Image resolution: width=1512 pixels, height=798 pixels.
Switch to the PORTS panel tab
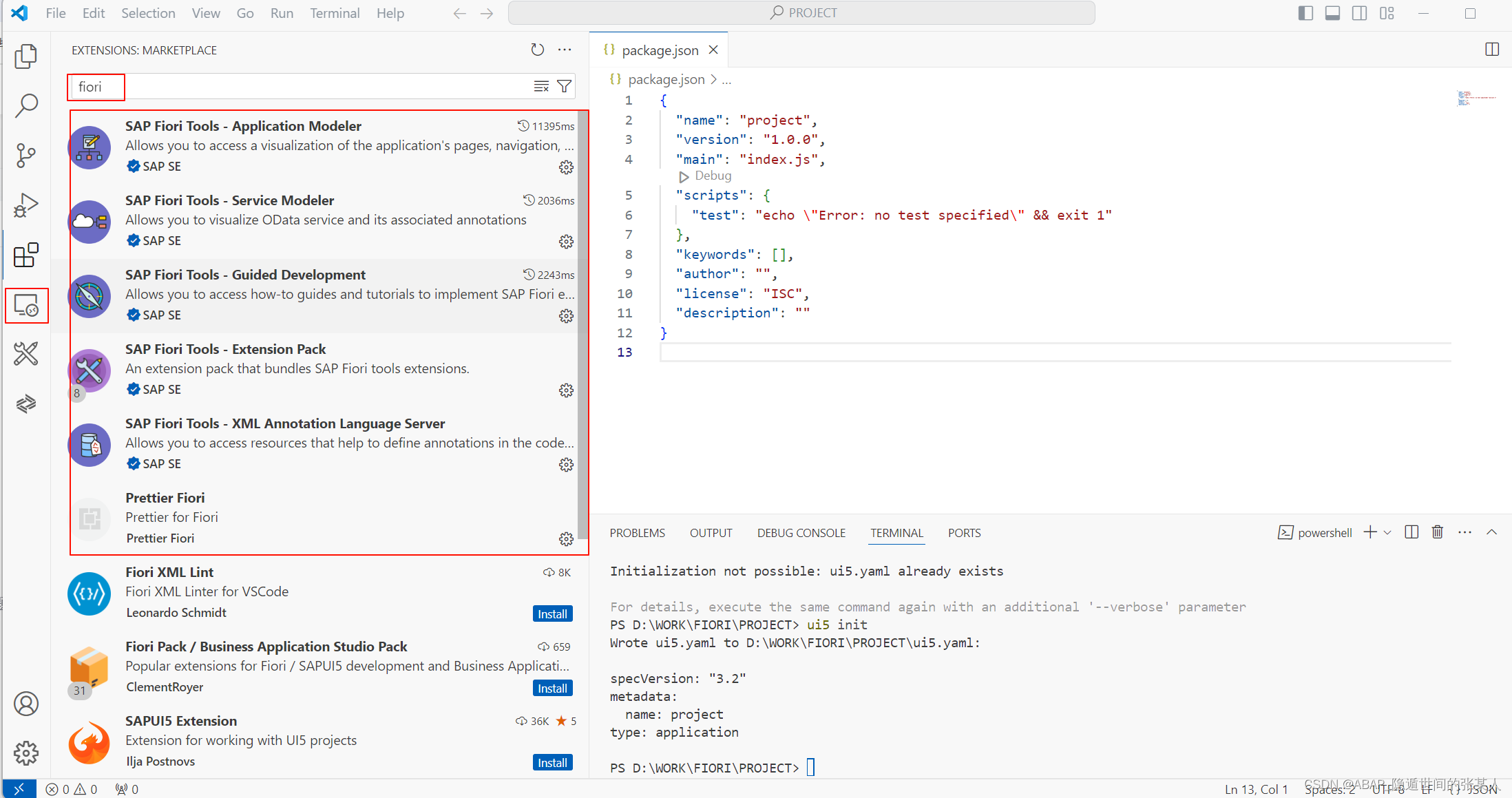964,533
